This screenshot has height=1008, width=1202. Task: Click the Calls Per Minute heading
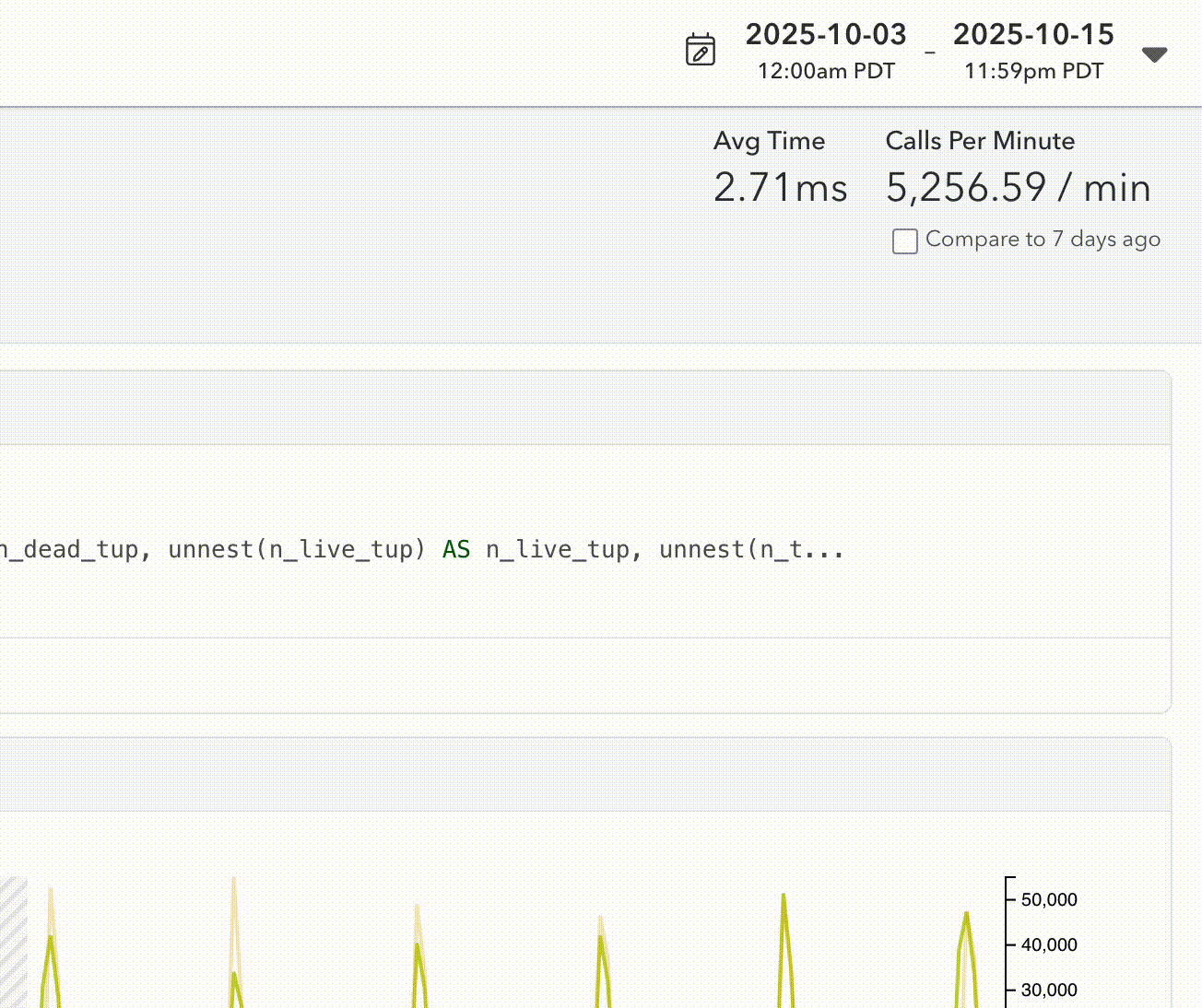[980, 141]
